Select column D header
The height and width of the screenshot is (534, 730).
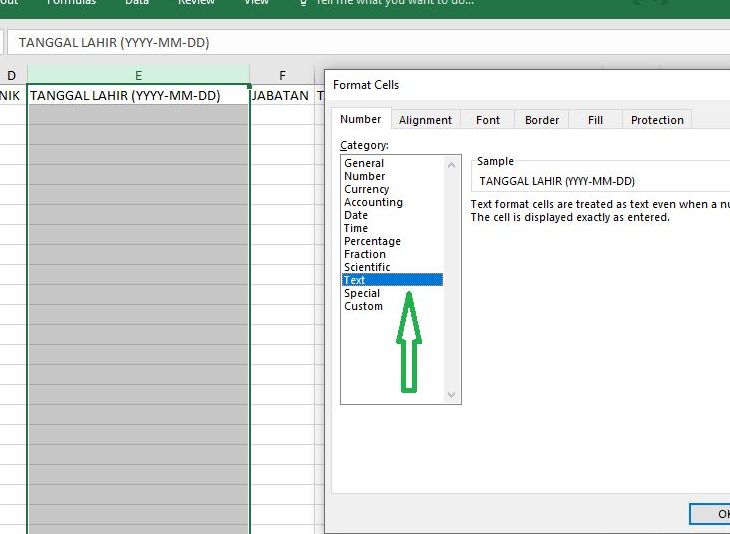pos(12,75)
